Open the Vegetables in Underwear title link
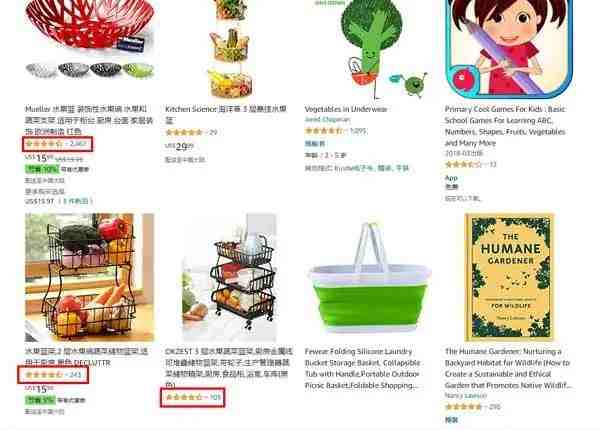The image size is (600, 430). point(346,109)
